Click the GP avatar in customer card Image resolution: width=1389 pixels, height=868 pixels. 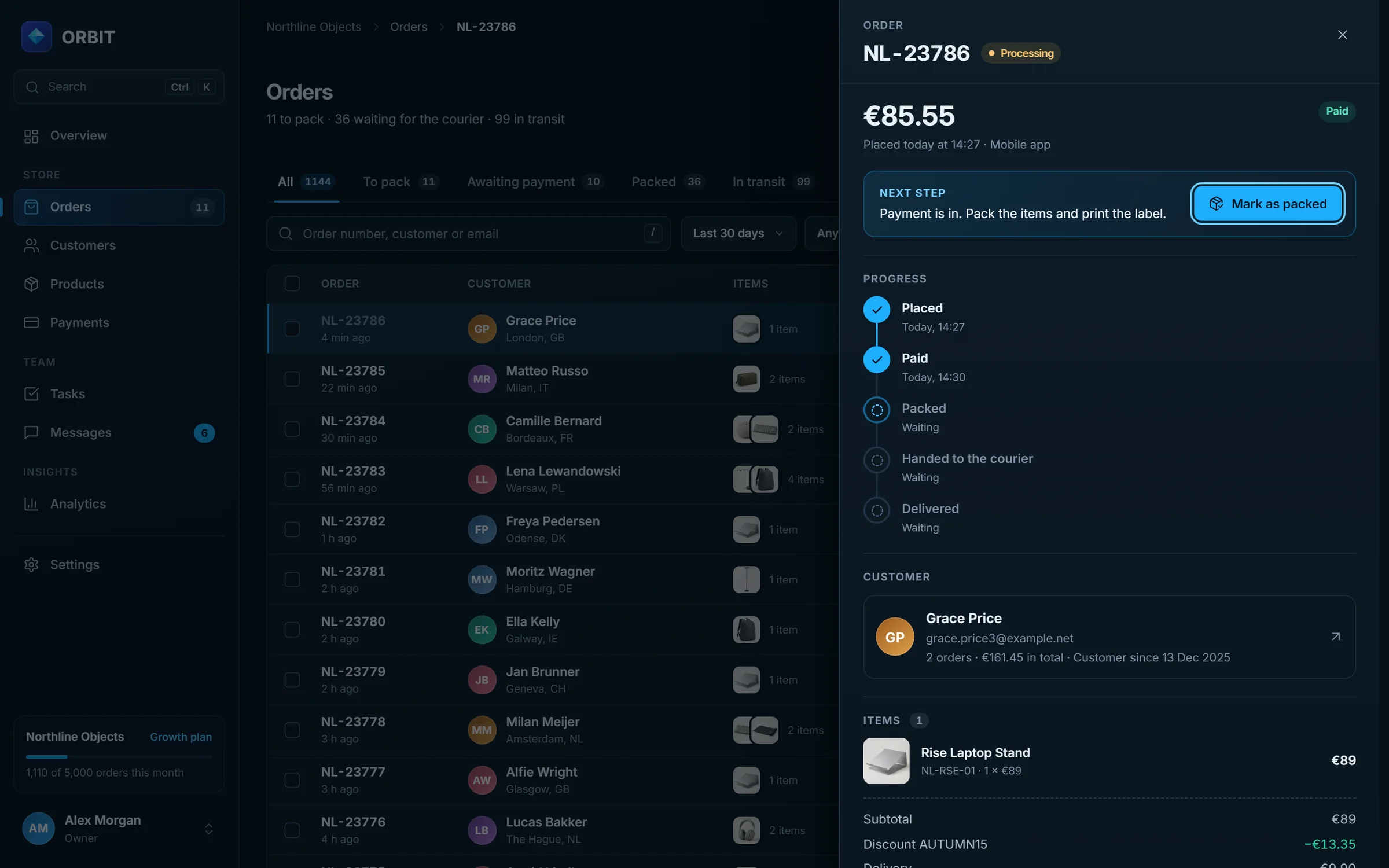[895, 637]
